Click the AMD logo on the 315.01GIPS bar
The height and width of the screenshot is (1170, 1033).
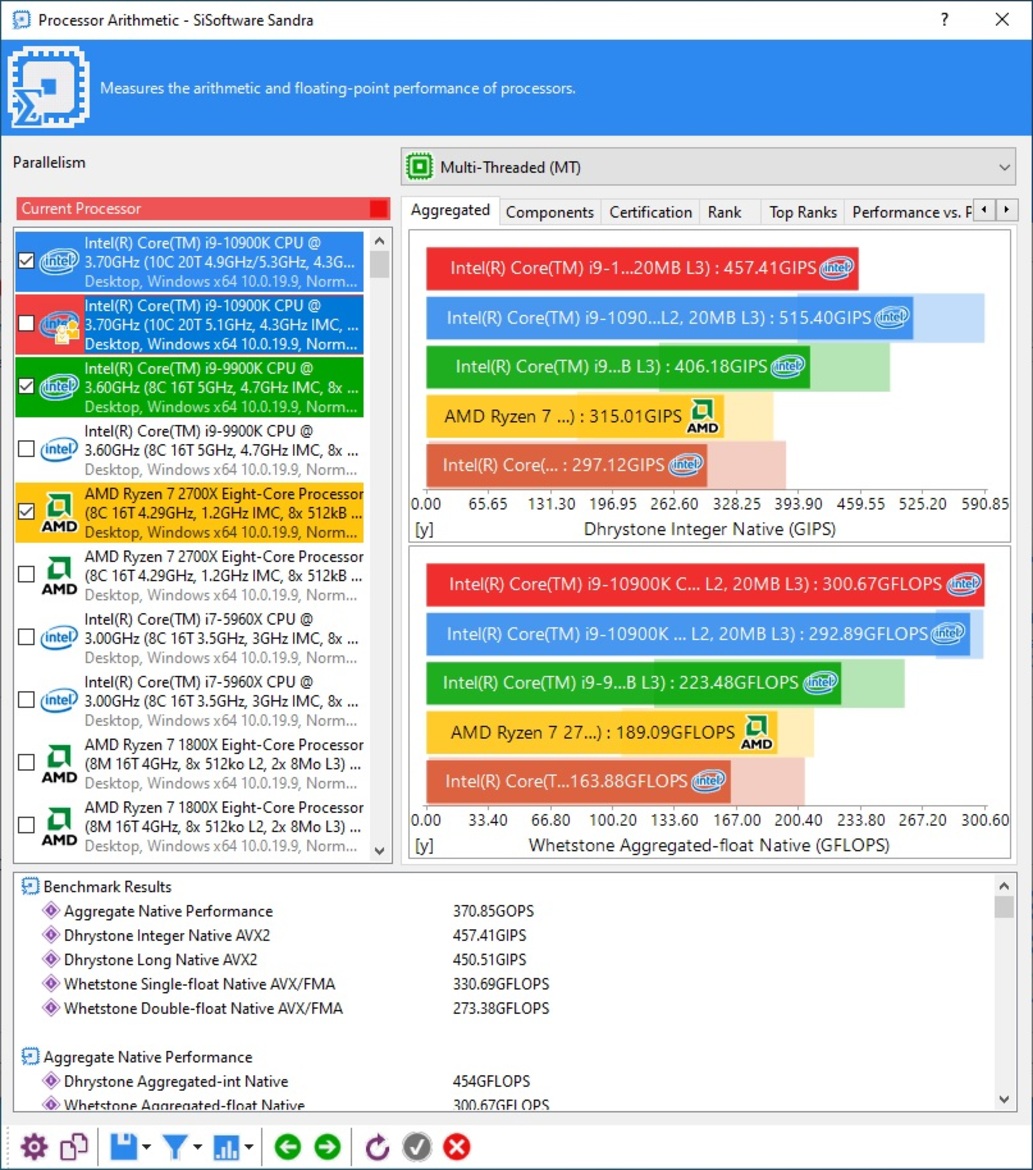703,416
